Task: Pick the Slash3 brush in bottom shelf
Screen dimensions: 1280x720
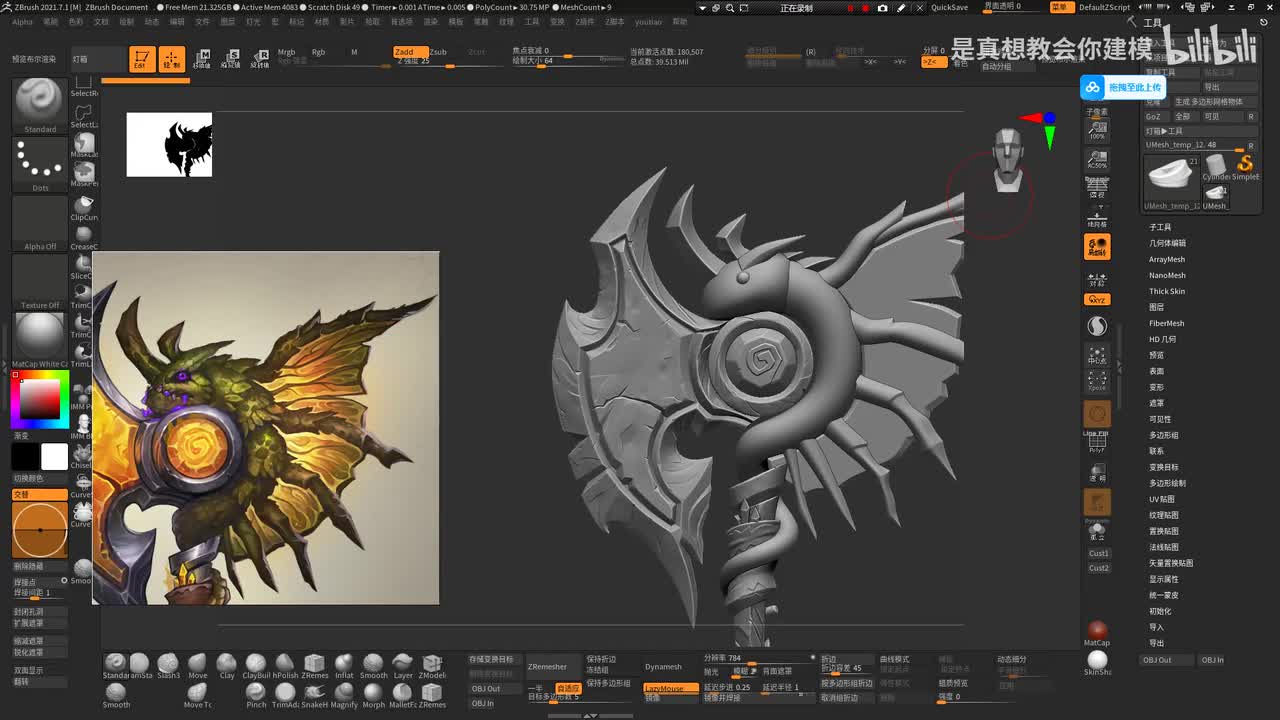Action: 168,667
